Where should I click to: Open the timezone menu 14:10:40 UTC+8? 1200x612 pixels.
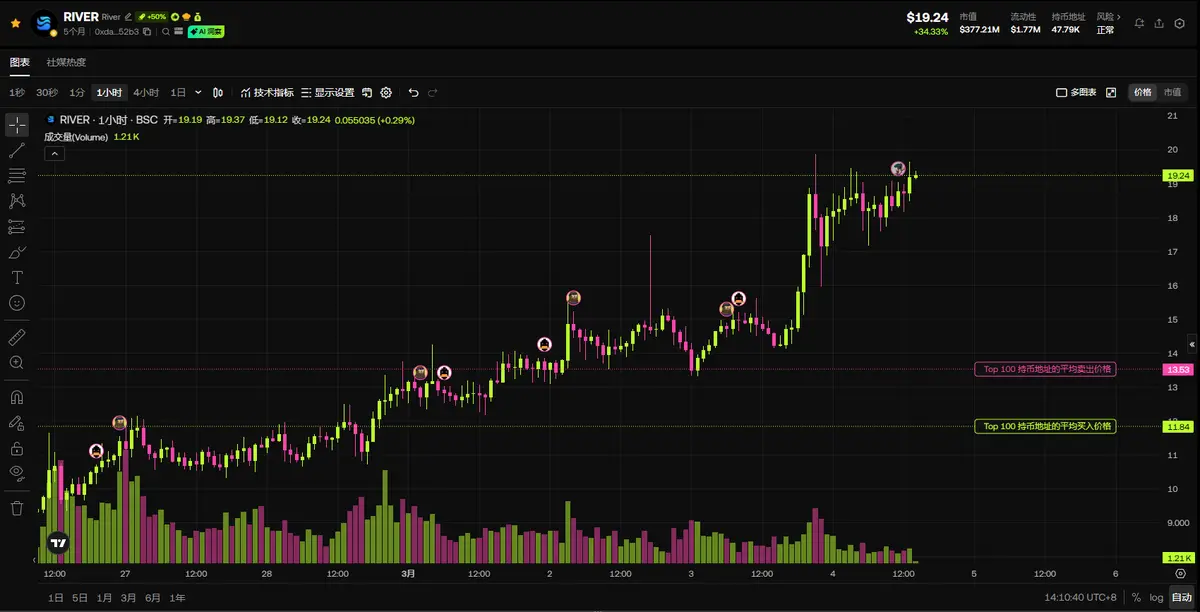(1080, 597)
